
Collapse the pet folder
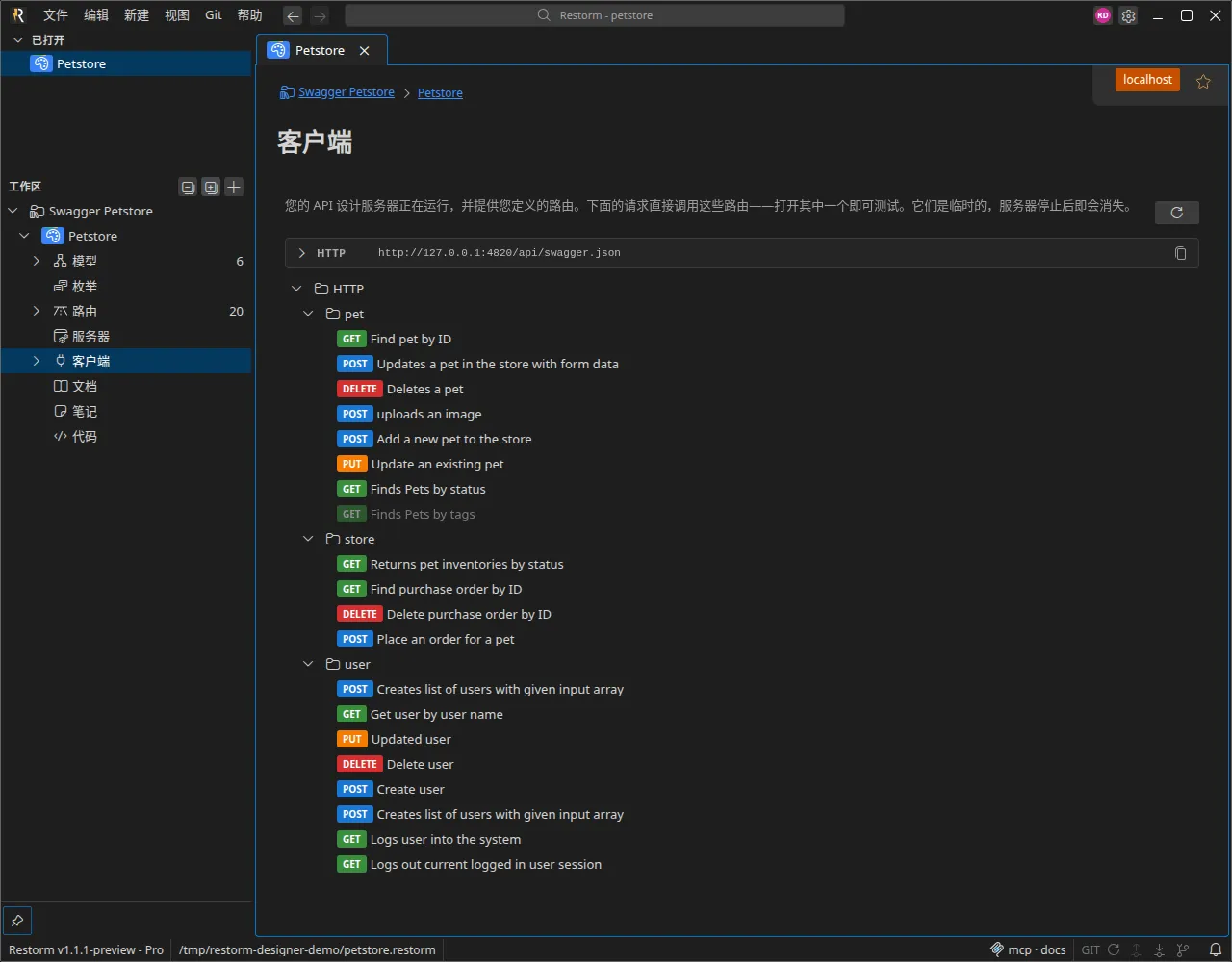pos(308,314)
